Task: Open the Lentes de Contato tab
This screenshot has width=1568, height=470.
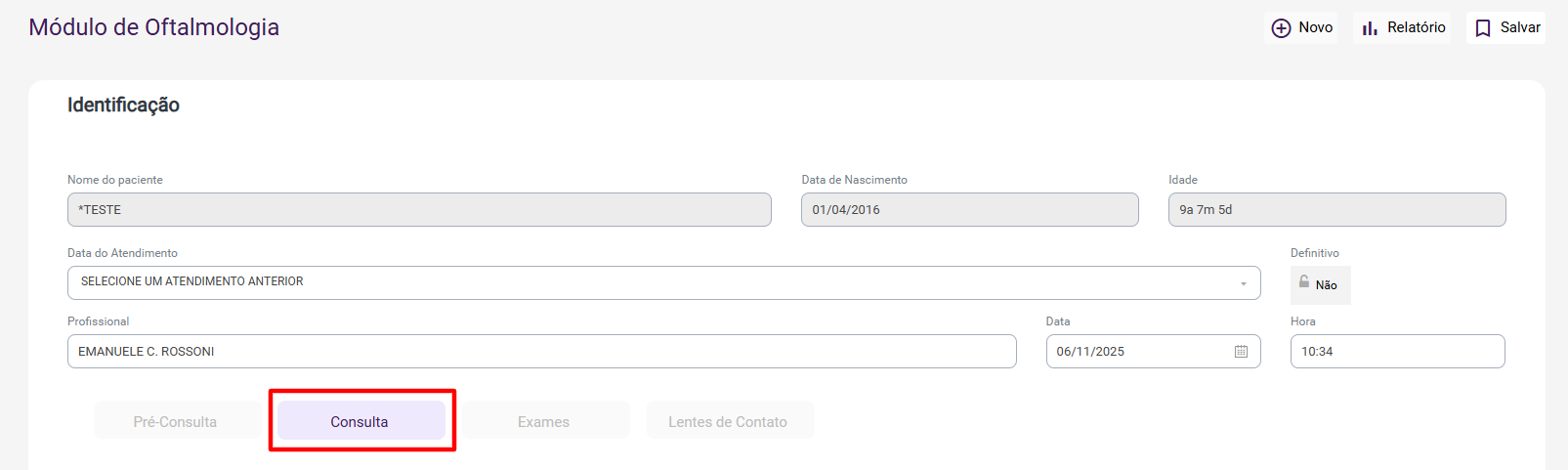Action: tap(728, 422)
